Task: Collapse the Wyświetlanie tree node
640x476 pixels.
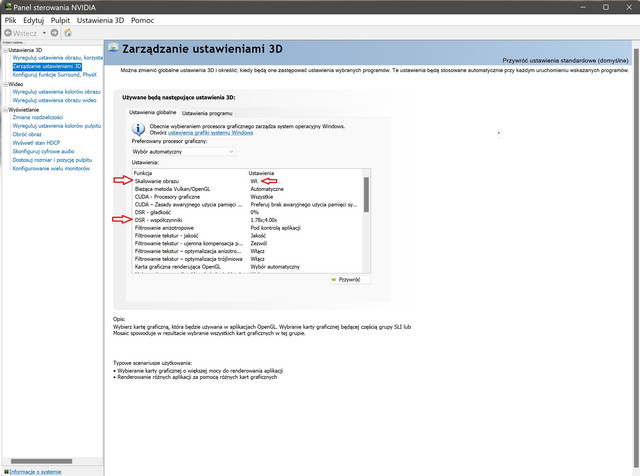Action: tap(6, 110)
